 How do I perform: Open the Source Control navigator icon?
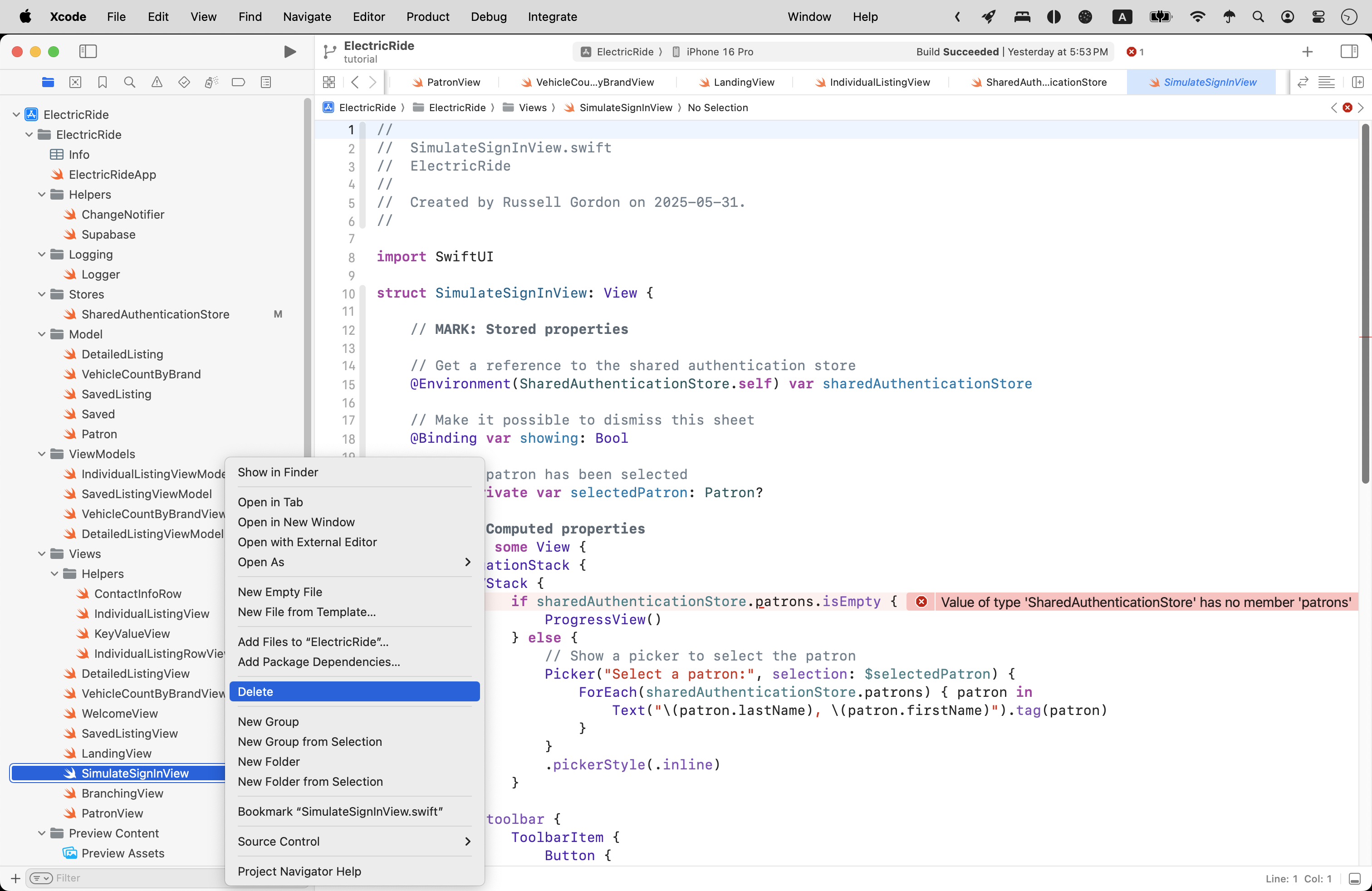pyautogui.click(x=75, y=83)
